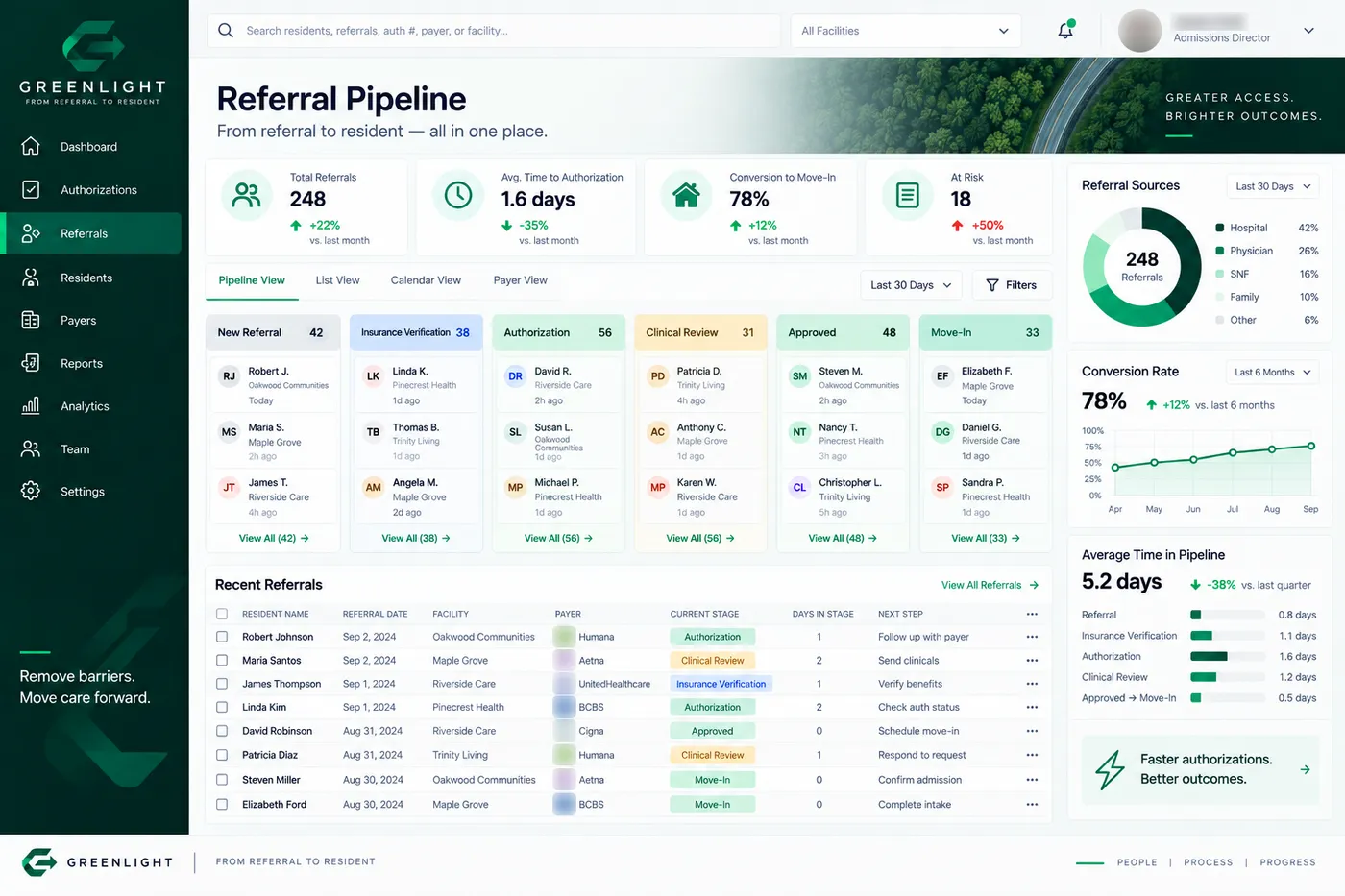Click the Total Referrals people icon
The height and width of the screenshot is (896, 1345).
coord(247,195)
